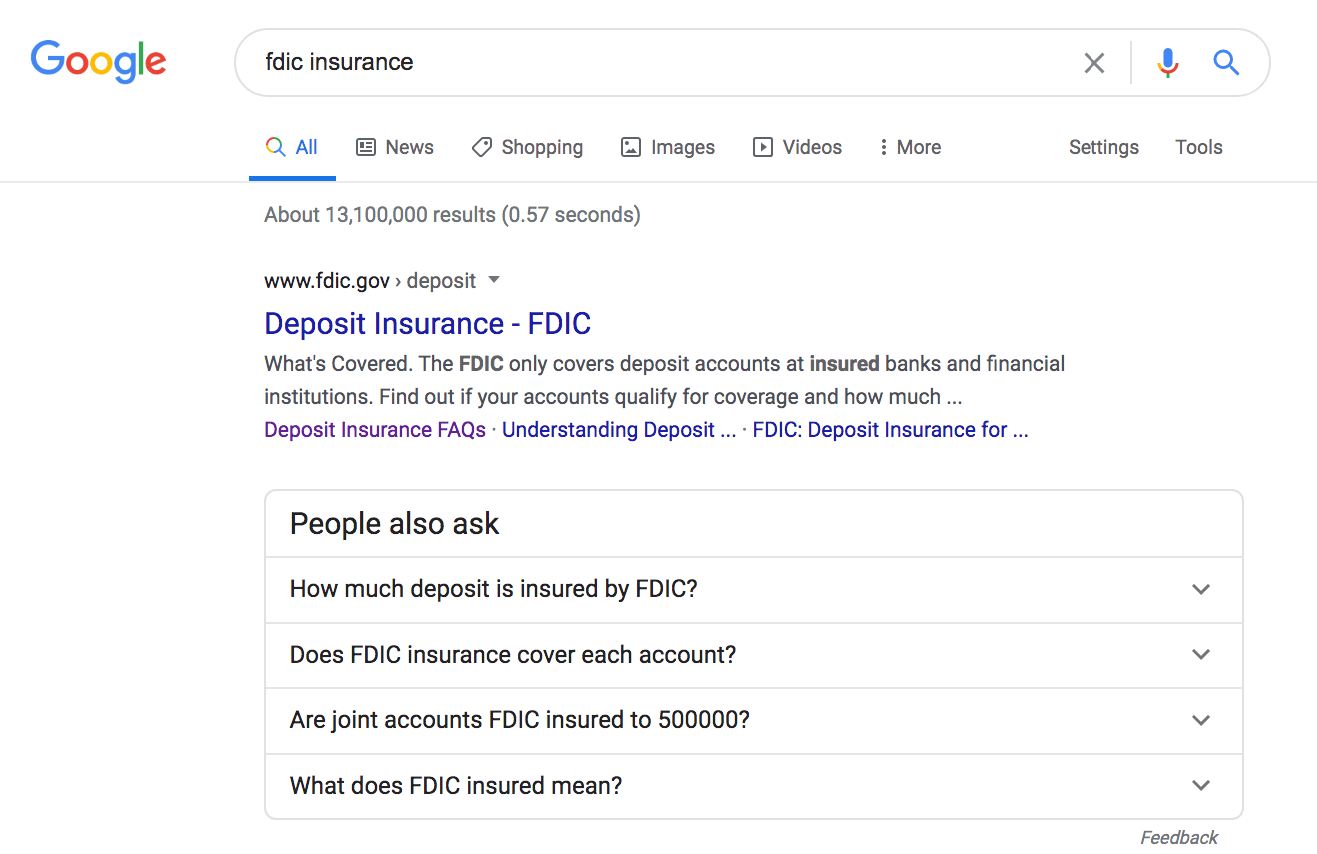Expand 'Are joint accounts FDIC insured to 500000?'
Image resolution: width=1317 pixels, height=854 pixels.
[x=754, y=720]
